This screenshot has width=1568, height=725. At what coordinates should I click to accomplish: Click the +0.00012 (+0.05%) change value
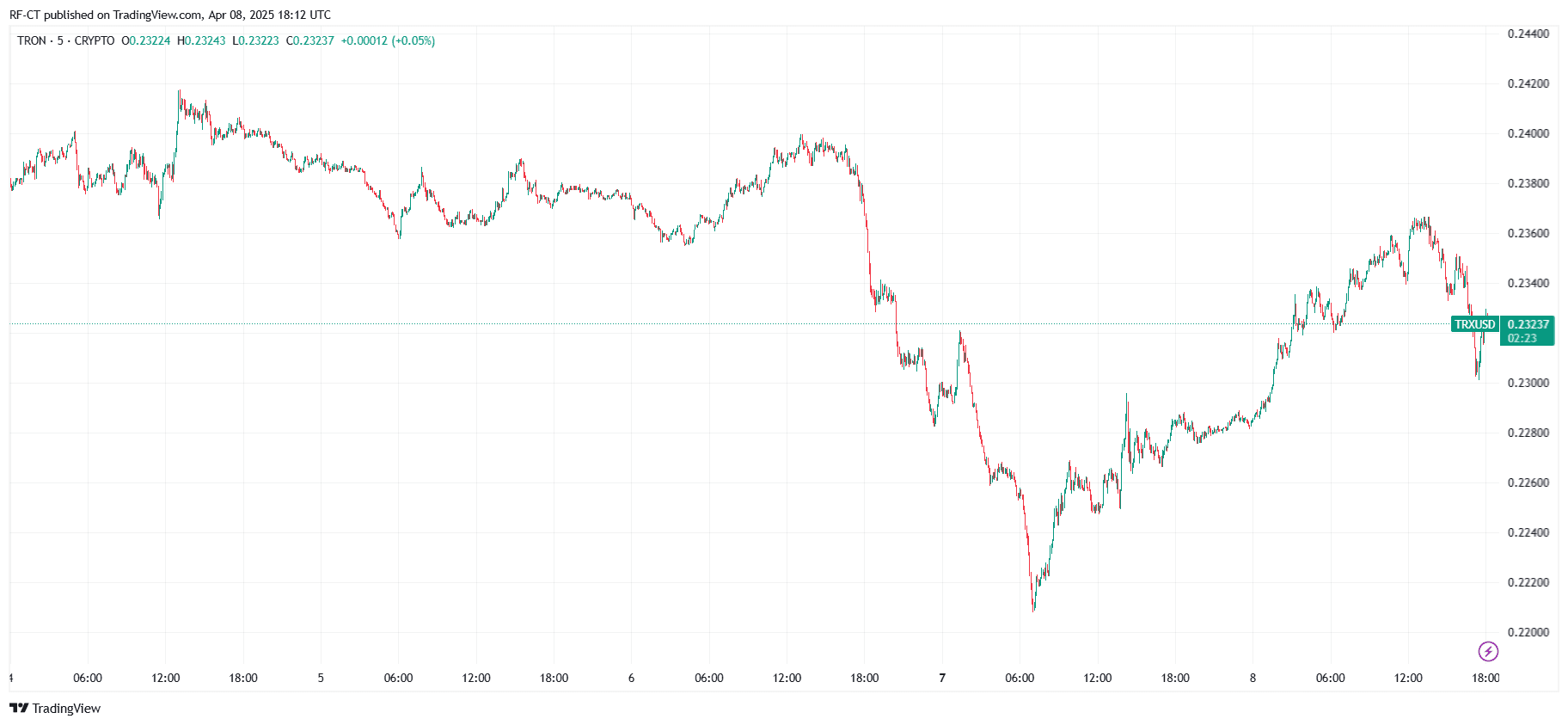tap(388, 40)
